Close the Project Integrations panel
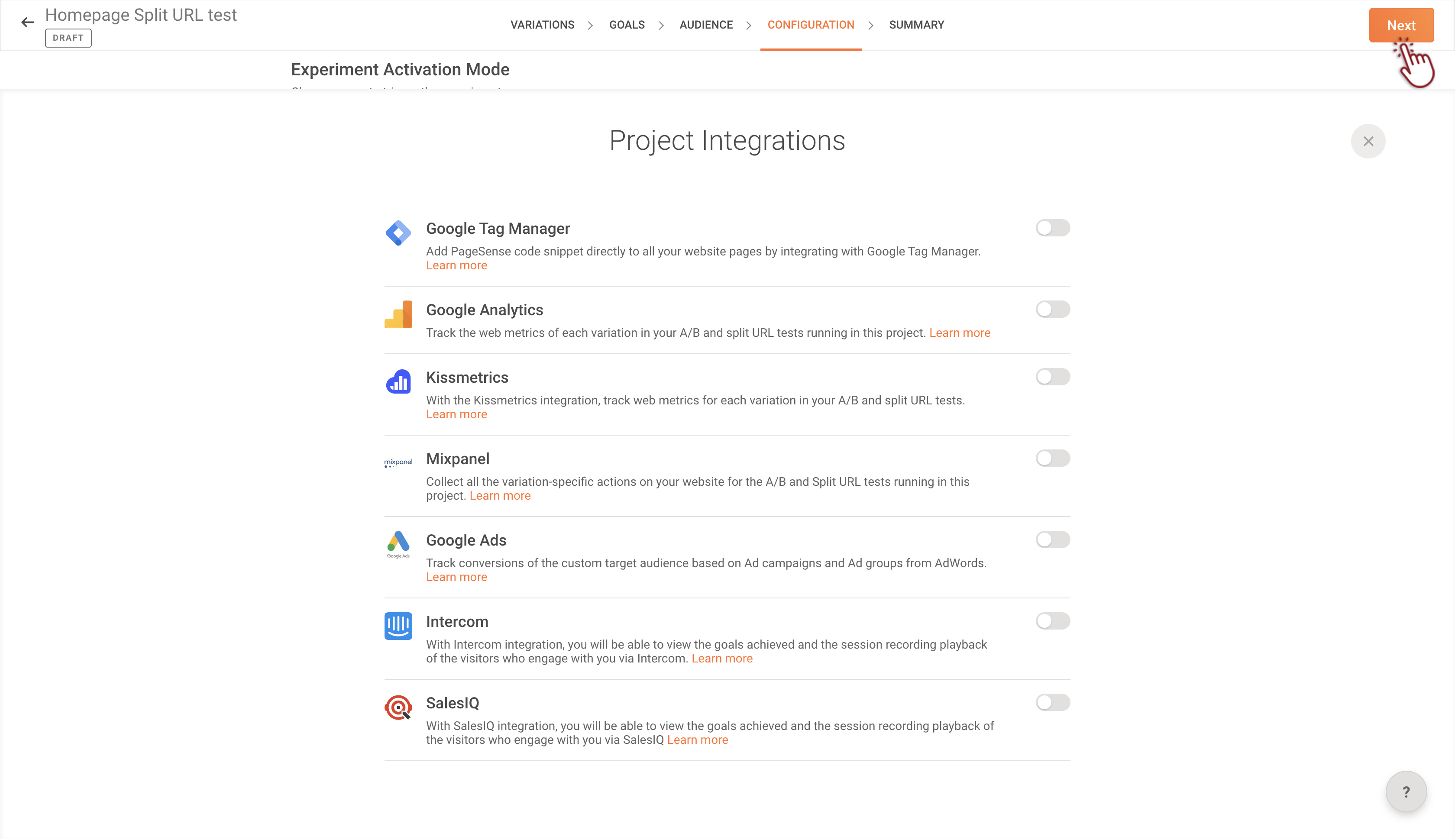This screenshot has height=840, width=1455. tap(1367, 141)
